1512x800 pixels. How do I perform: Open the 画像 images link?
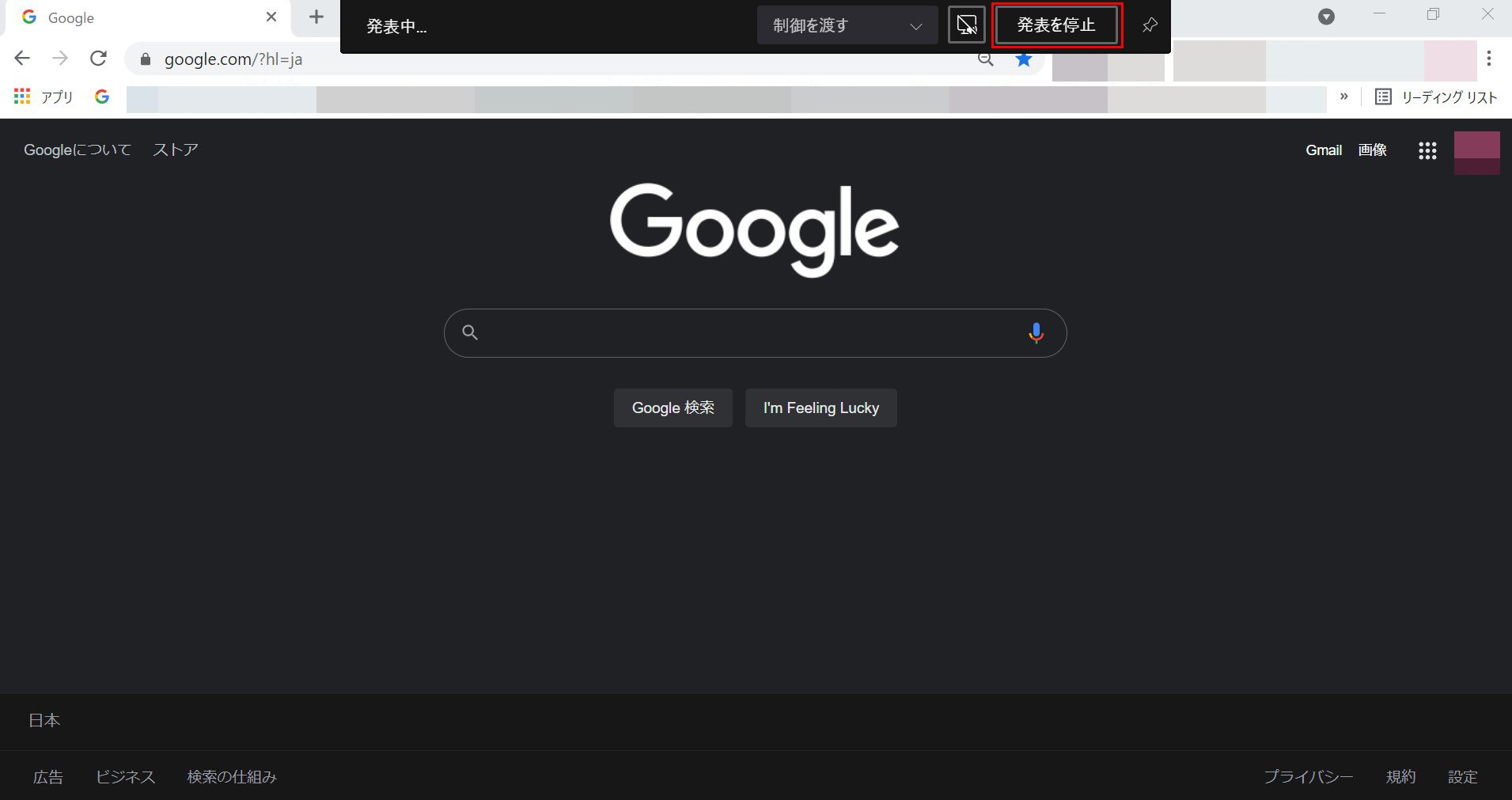click(1373, 150)
